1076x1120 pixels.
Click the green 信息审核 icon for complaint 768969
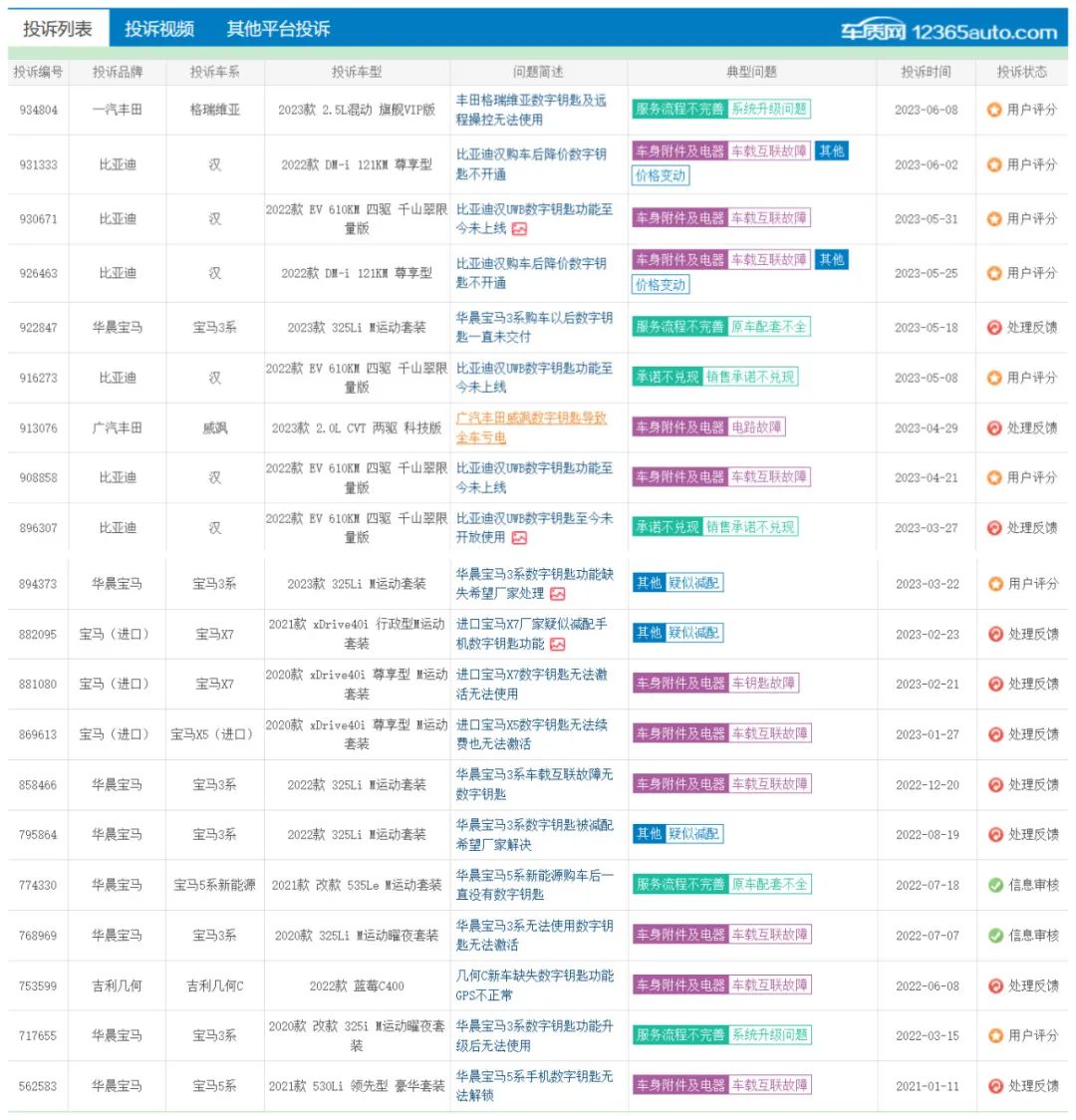(x=996, y=935)
